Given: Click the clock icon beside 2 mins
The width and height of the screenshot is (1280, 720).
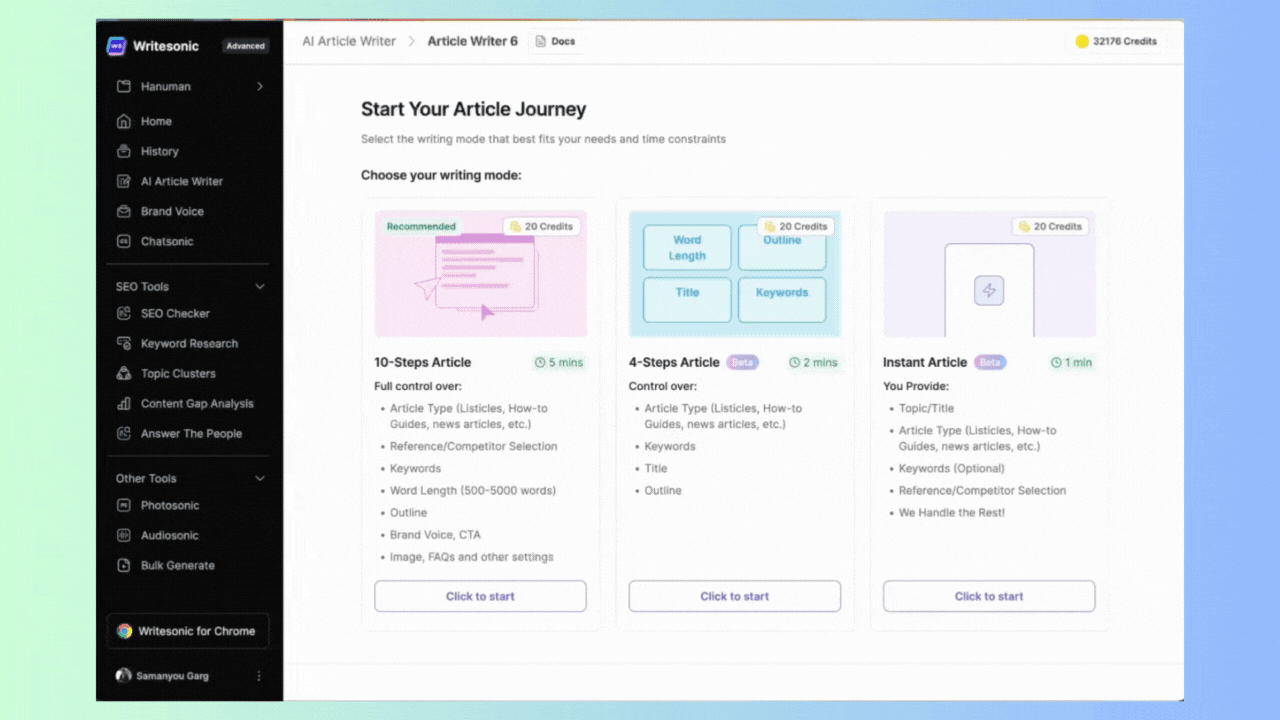Looking at the screenshot, I should coord(795,362).
